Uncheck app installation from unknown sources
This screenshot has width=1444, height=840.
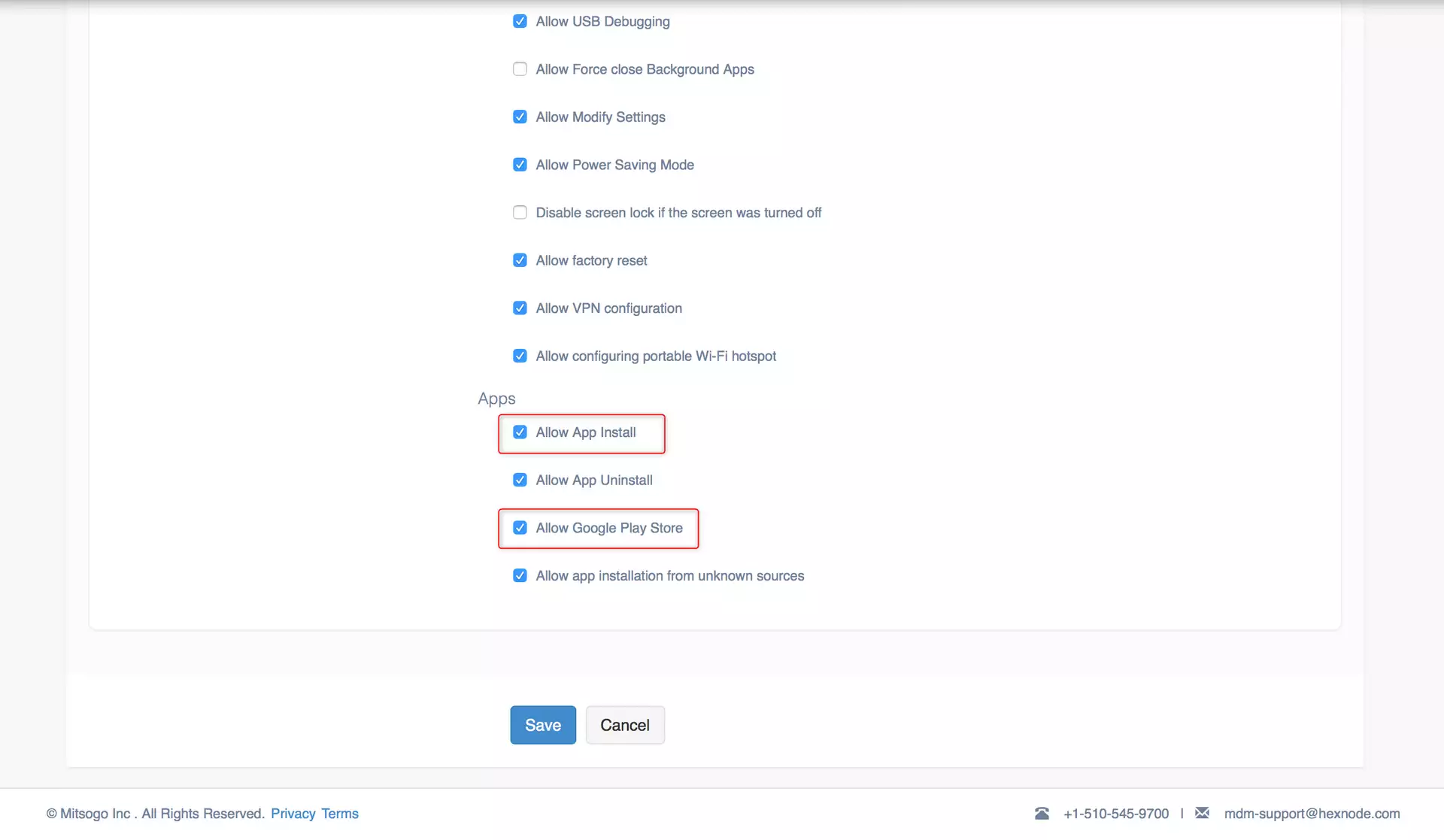(x=520, y=575)
